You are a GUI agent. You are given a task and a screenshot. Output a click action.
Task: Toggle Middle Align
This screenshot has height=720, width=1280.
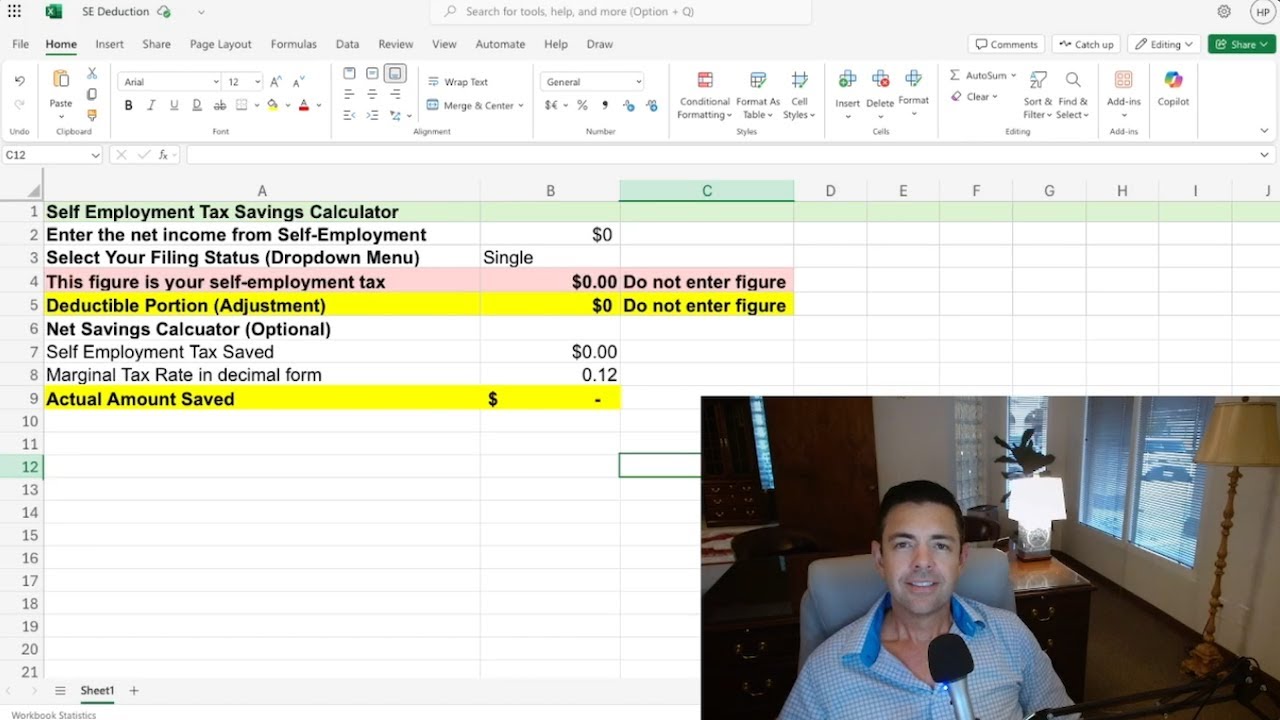tap(372, 73)
